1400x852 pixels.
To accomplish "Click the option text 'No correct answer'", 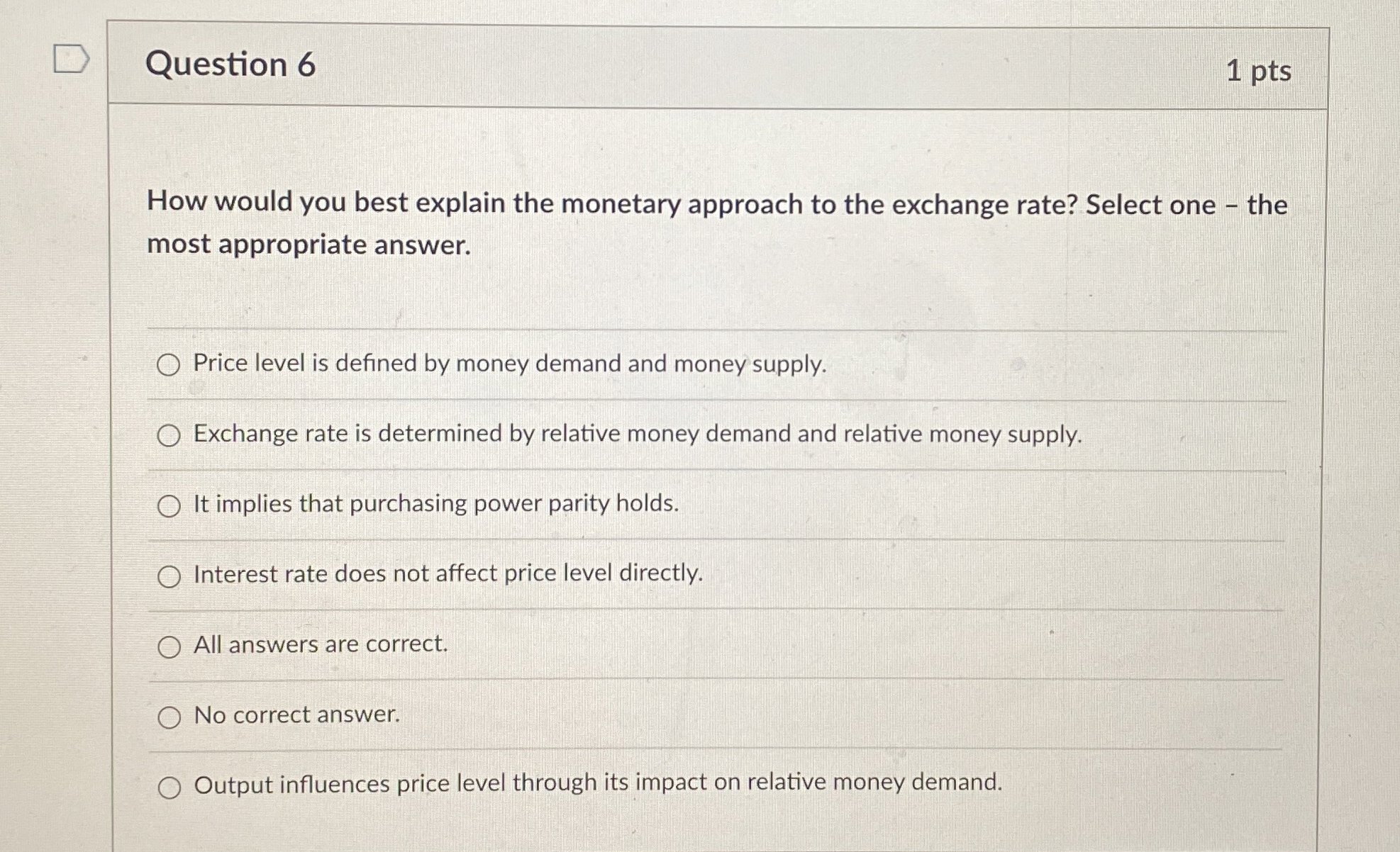I will pyautogui.click(x=295, y=715).
